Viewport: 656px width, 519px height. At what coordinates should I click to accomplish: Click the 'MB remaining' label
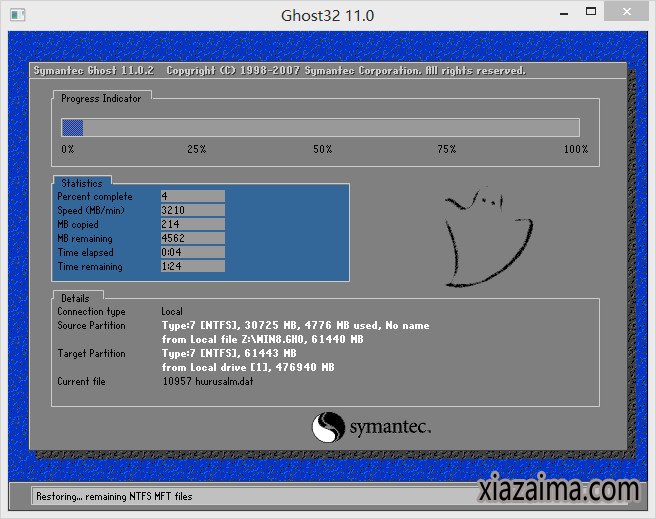tap(85, 238)
